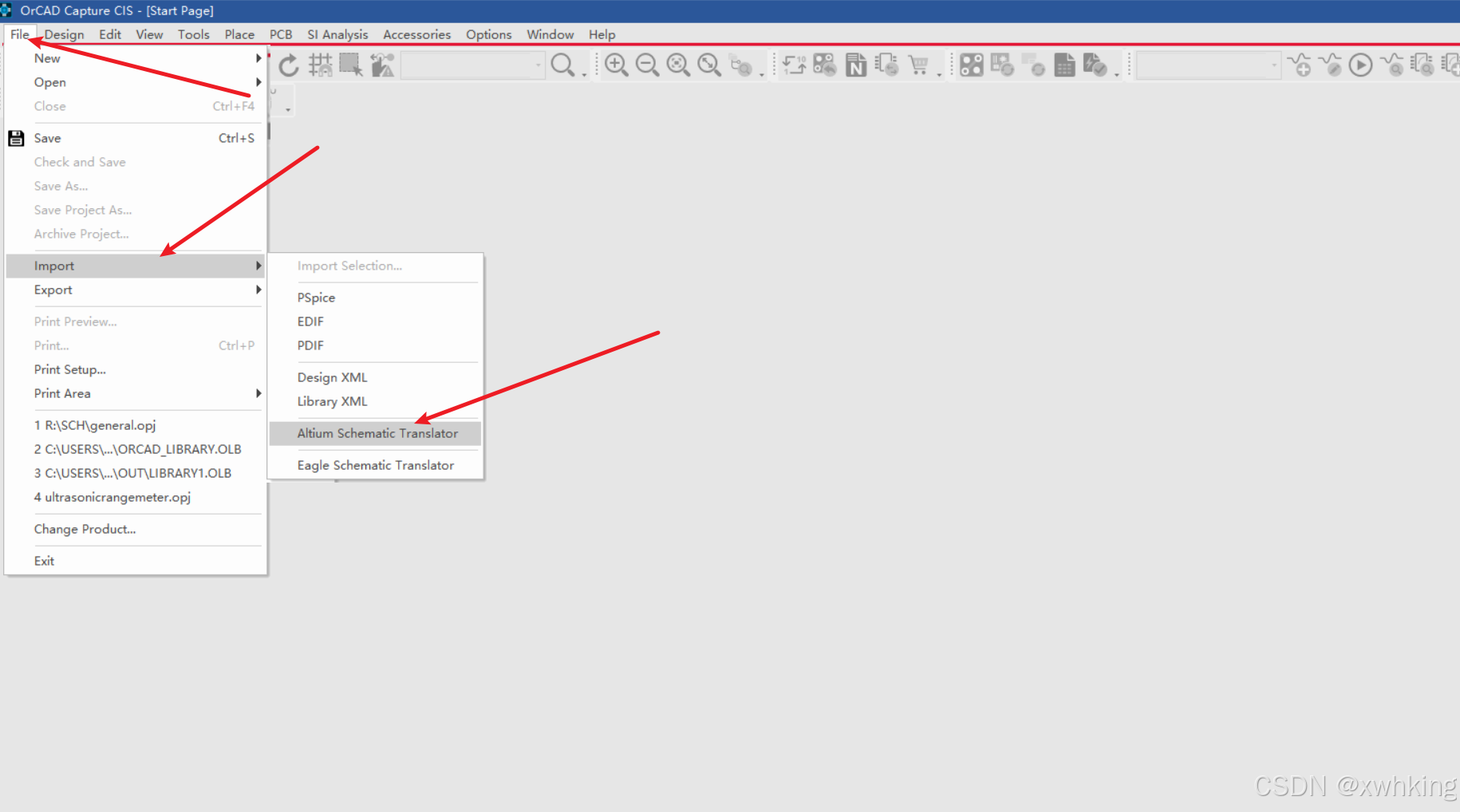Viewport: 1460px width, 812px height.
Task: Expand the Open submenu arrow
Action: click(x=258, y=82)
